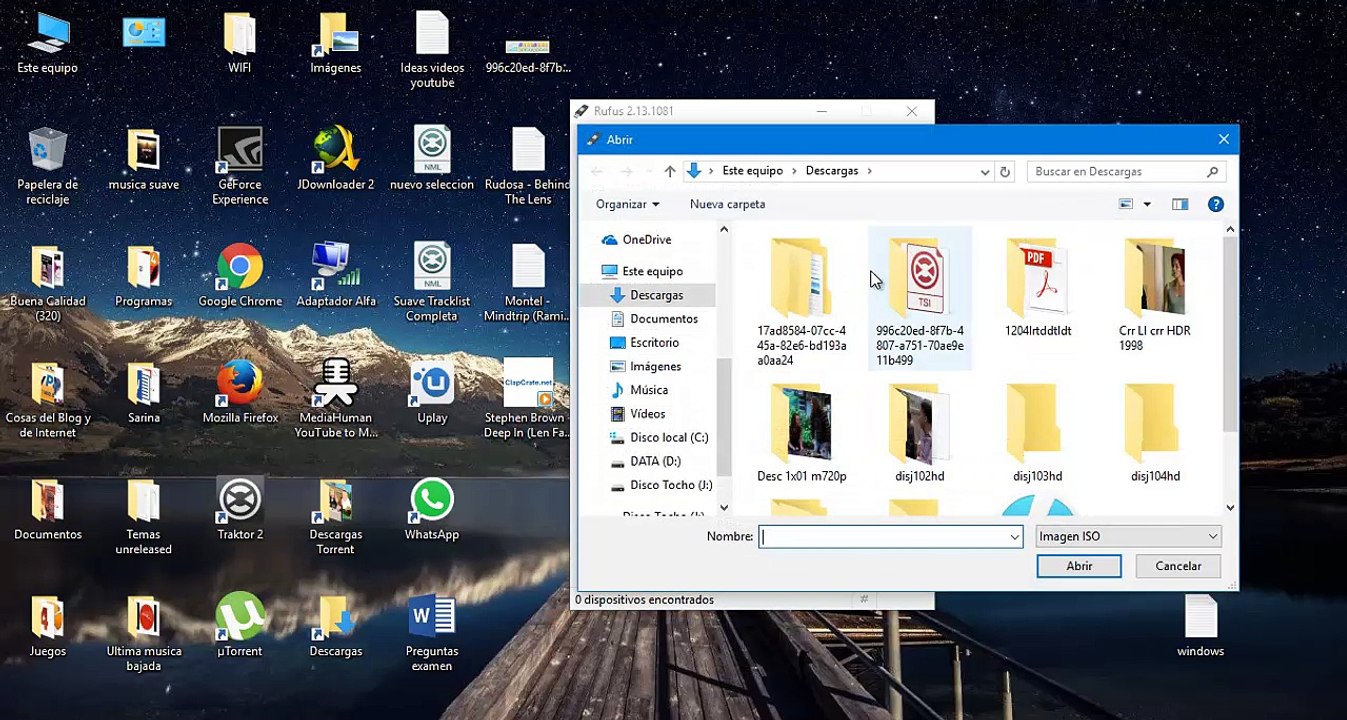Open the windows file on desktop
The height and width of the screenshot is (720, 1347).
[1200, 625]
